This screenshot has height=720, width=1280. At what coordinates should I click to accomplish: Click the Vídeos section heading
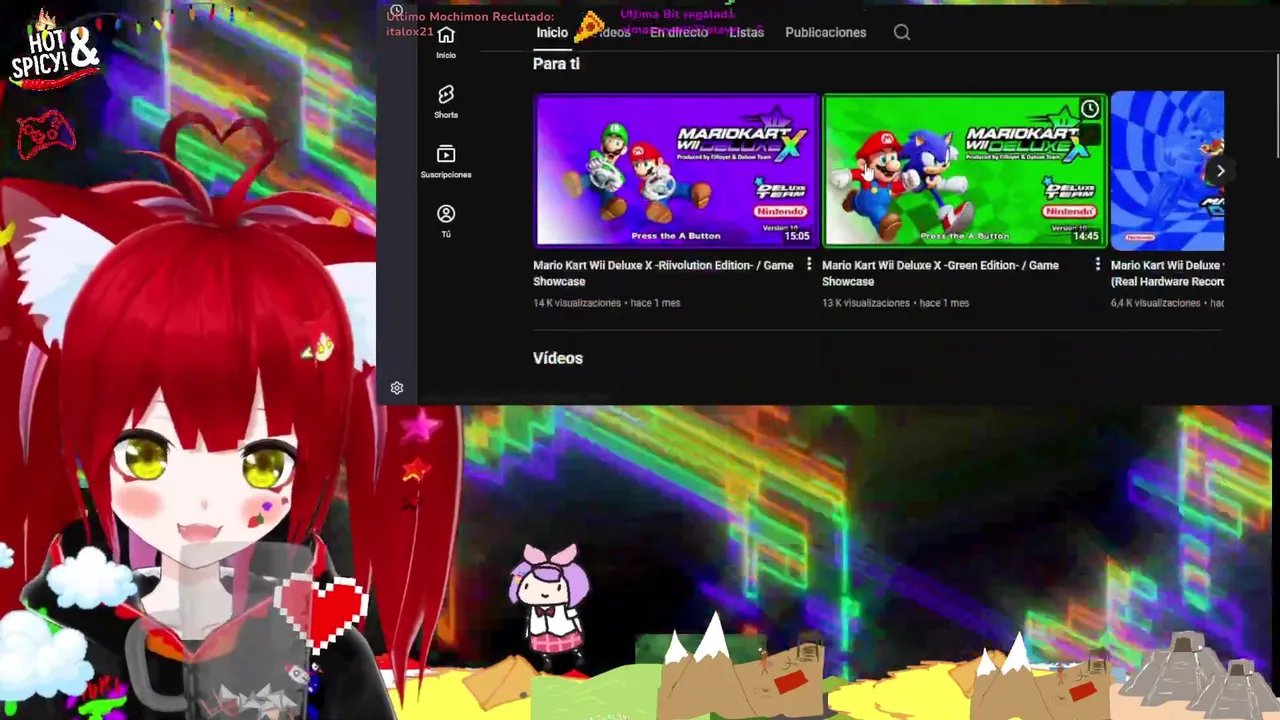pos(558,358)
